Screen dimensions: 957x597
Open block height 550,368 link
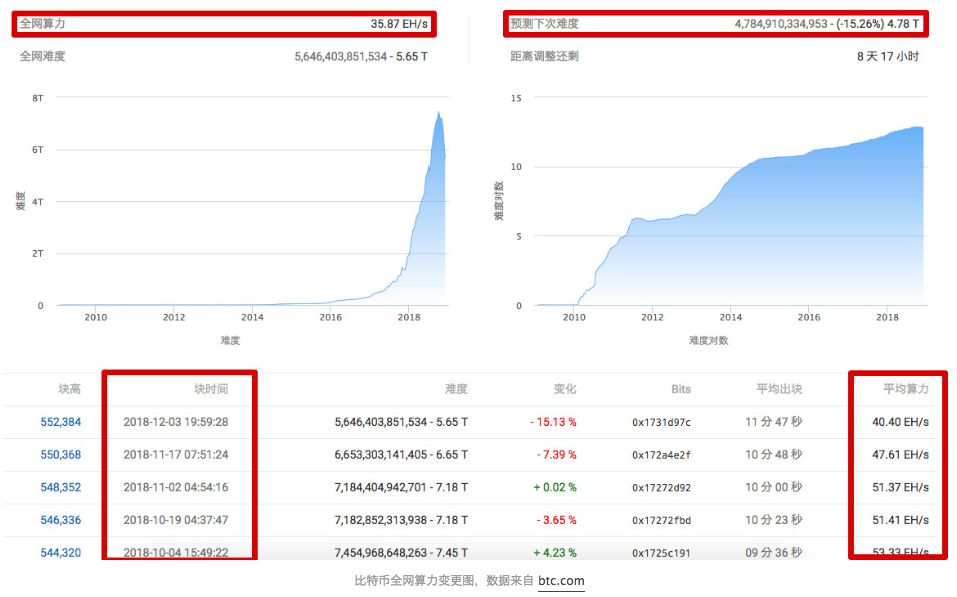[x=60, y=455]
